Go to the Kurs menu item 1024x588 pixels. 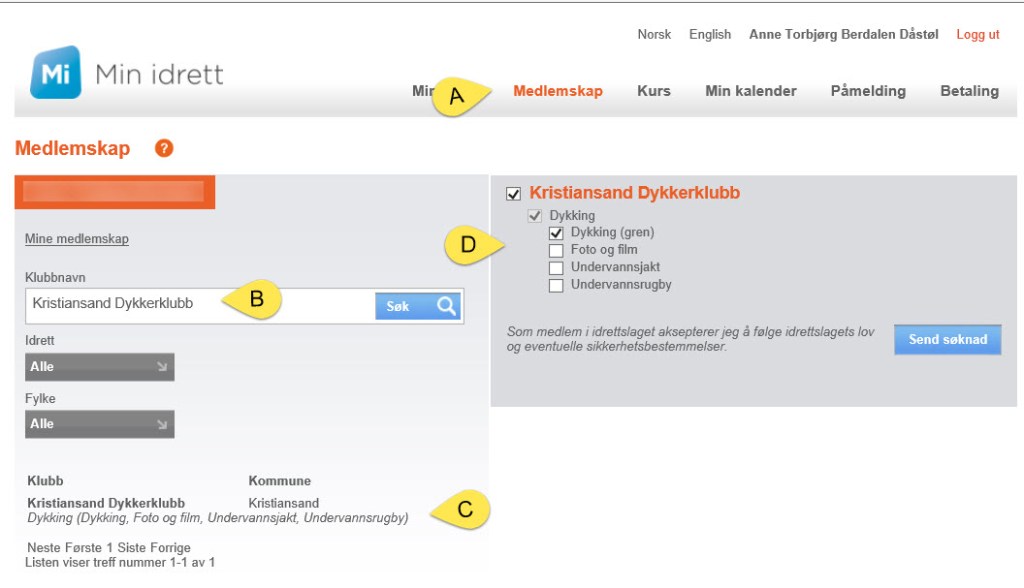tap(654, 91)
